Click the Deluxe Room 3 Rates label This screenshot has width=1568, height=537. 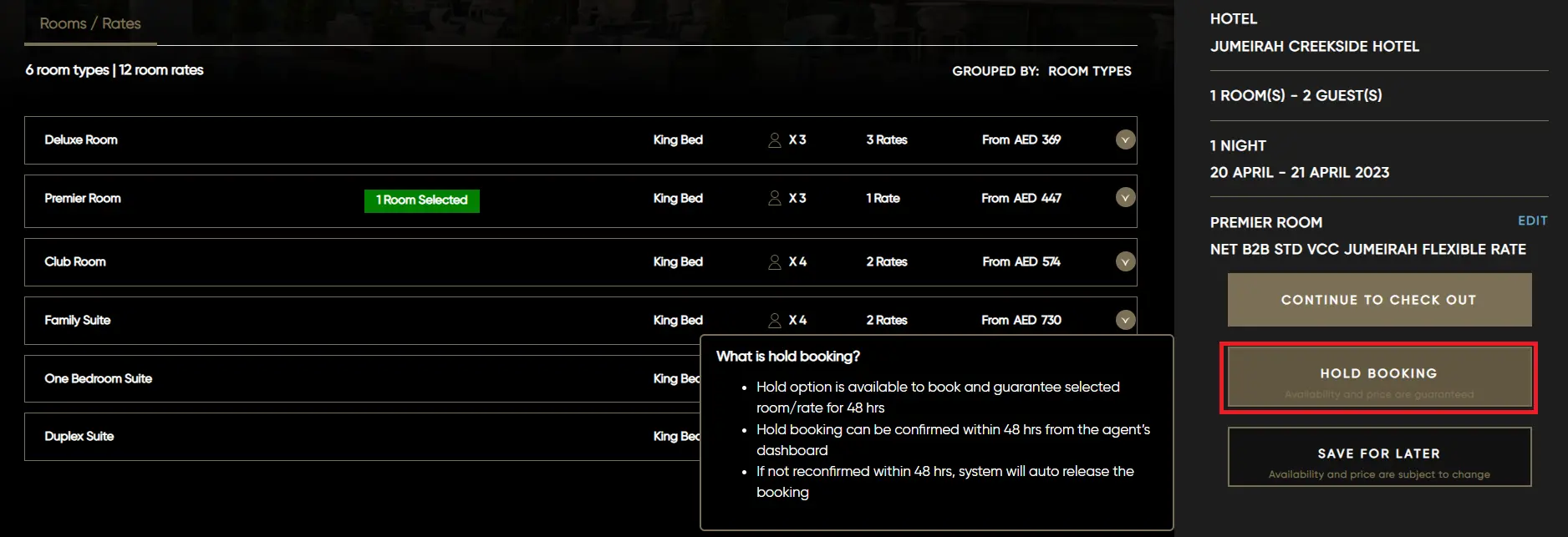tap(886, 140)
